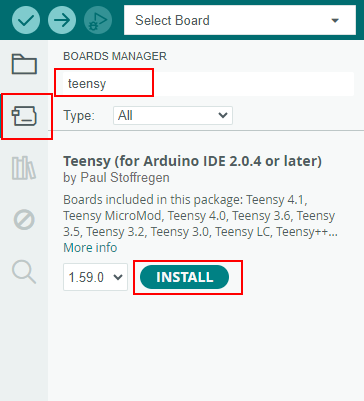Screen dimensions: 364x401
Task: Open the Library Manager books icon
Action: tap(24, 168)
